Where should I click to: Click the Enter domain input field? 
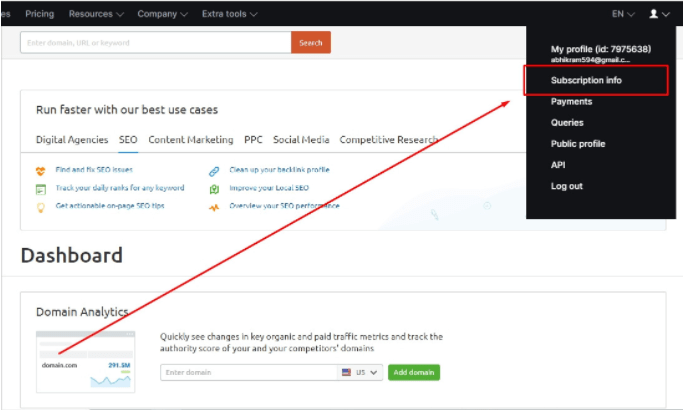tap(249, 372)
